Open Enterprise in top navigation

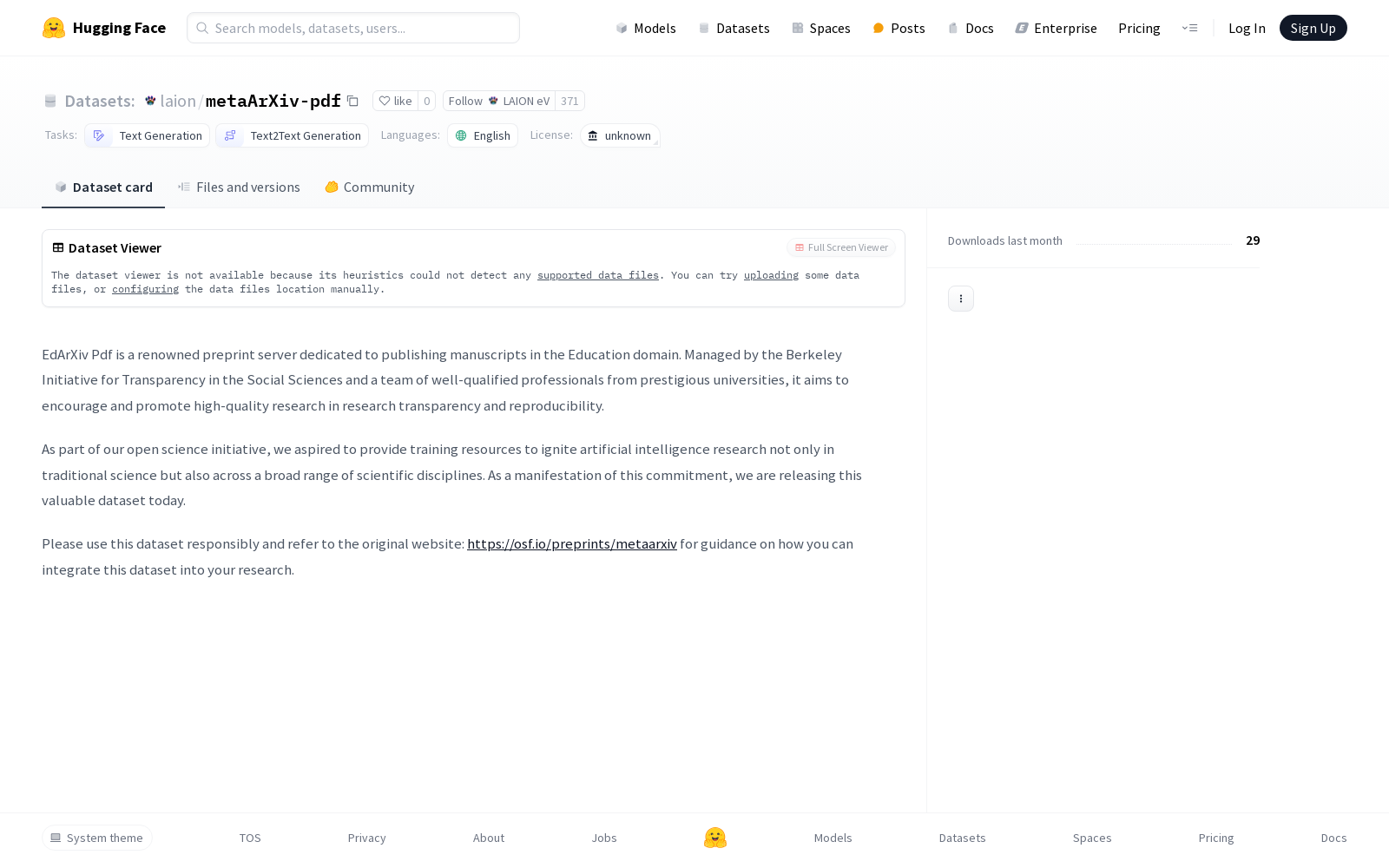pyautogui.click(x=1057, y=28)
